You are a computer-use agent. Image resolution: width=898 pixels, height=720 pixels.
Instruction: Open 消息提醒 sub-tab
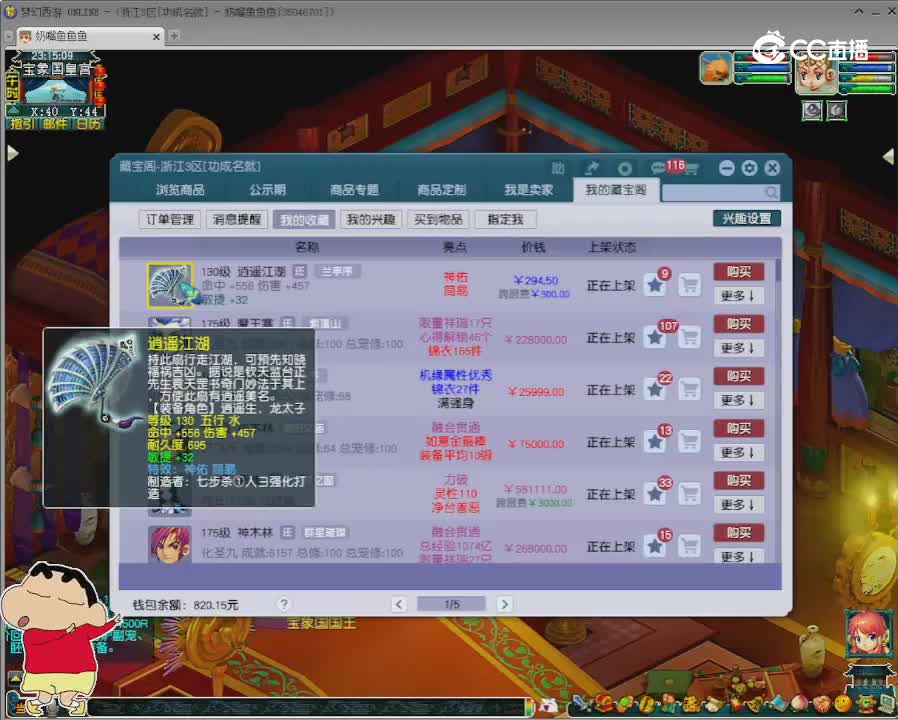(237, 219)
